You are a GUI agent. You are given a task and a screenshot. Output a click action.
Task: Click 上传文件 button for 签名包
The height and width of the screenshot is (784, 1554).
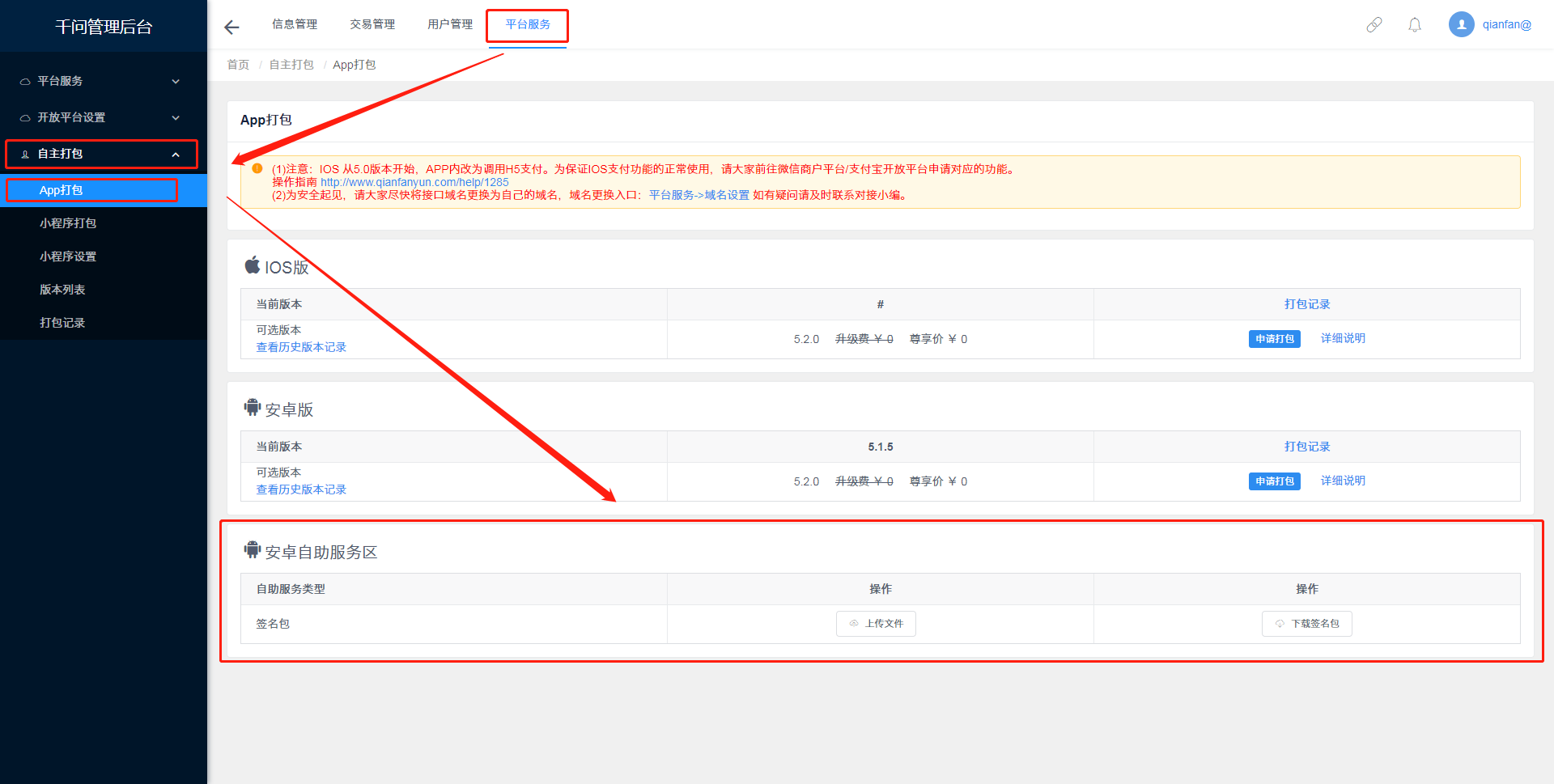click(x=876, y=624)
